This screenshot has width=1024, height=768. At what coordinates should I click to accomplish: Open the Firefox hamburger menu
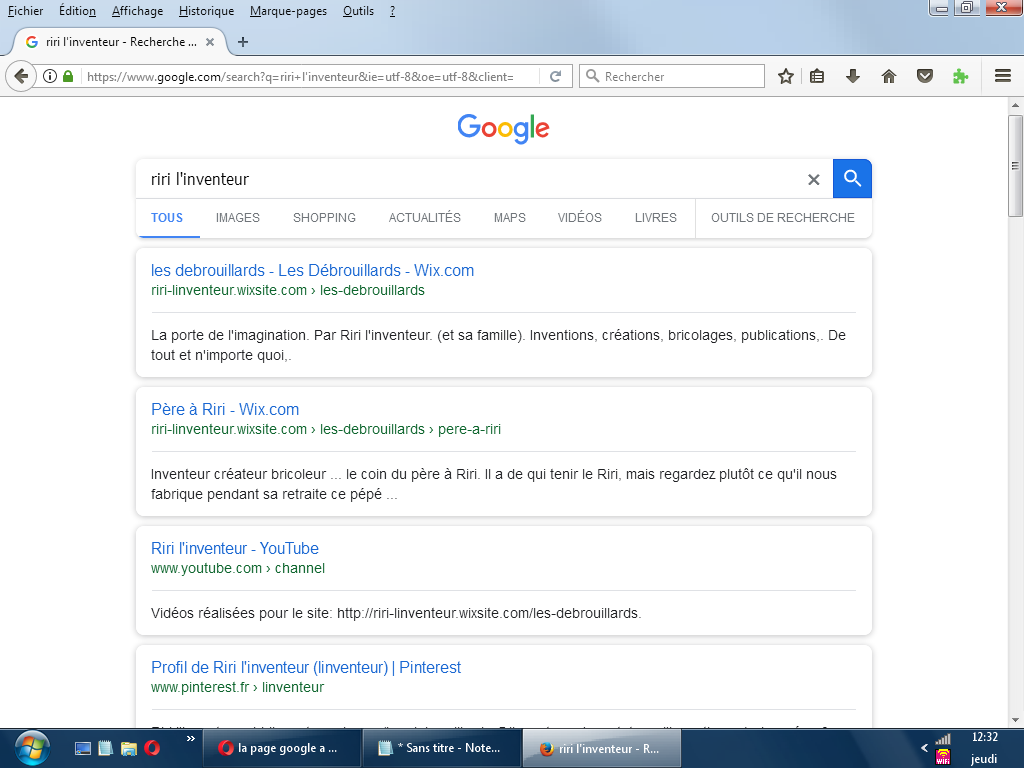click(1003, 76)
